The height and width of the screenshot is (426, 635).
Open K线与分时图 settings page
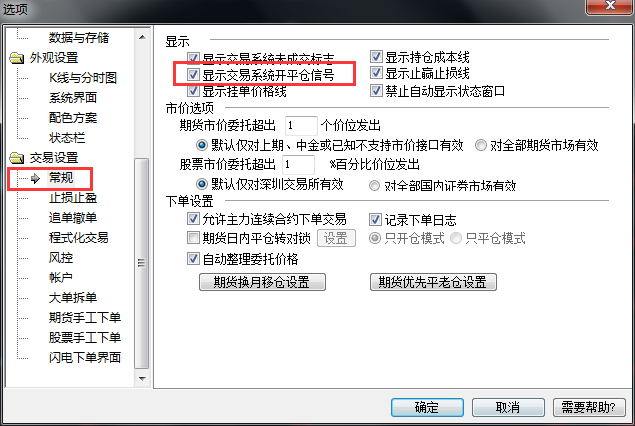tap(83, 78)
